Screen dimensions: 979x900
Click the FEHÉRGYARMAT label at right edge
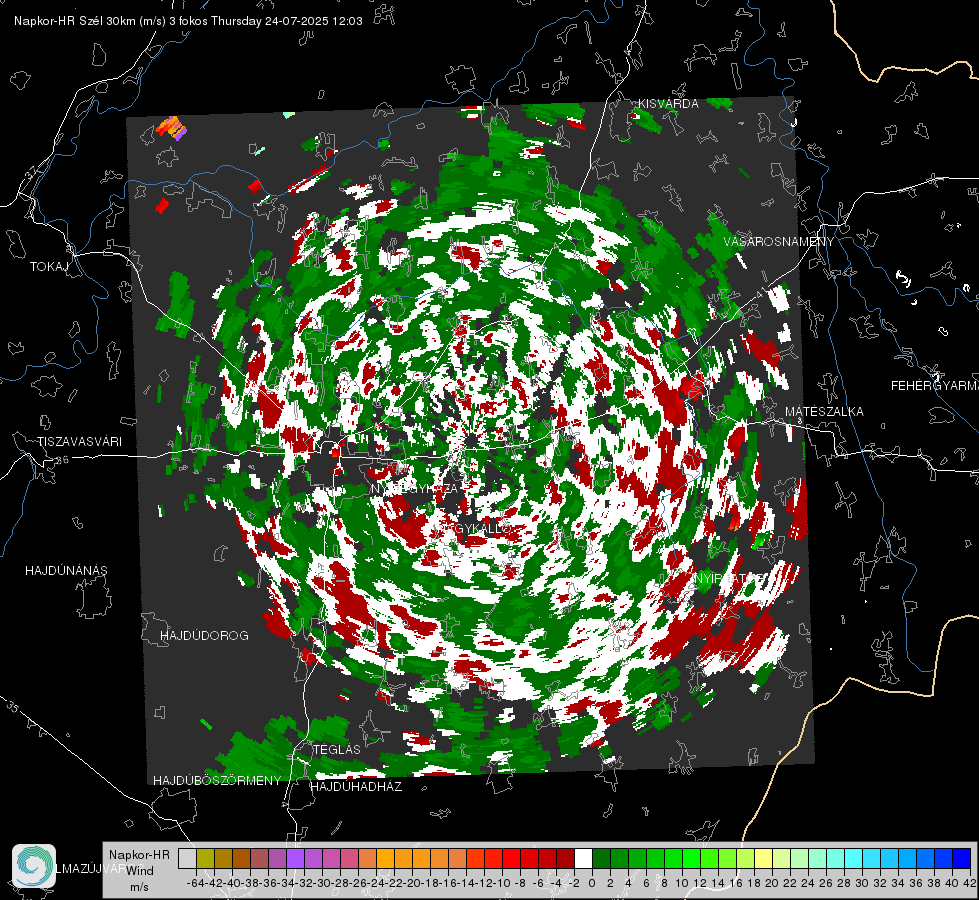pyautogui.click(x=934, y=386)
